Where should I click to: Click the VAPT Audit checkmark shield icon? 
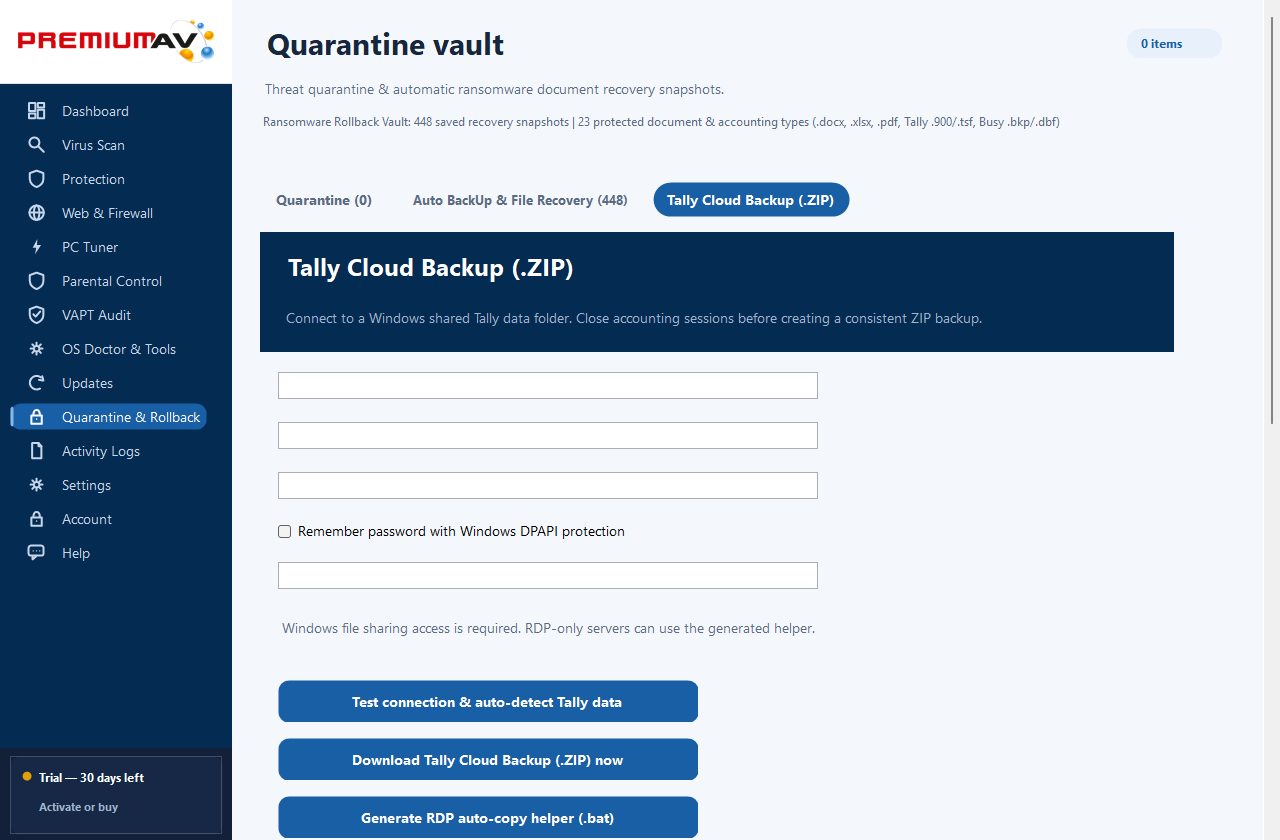tap(37, 315)
